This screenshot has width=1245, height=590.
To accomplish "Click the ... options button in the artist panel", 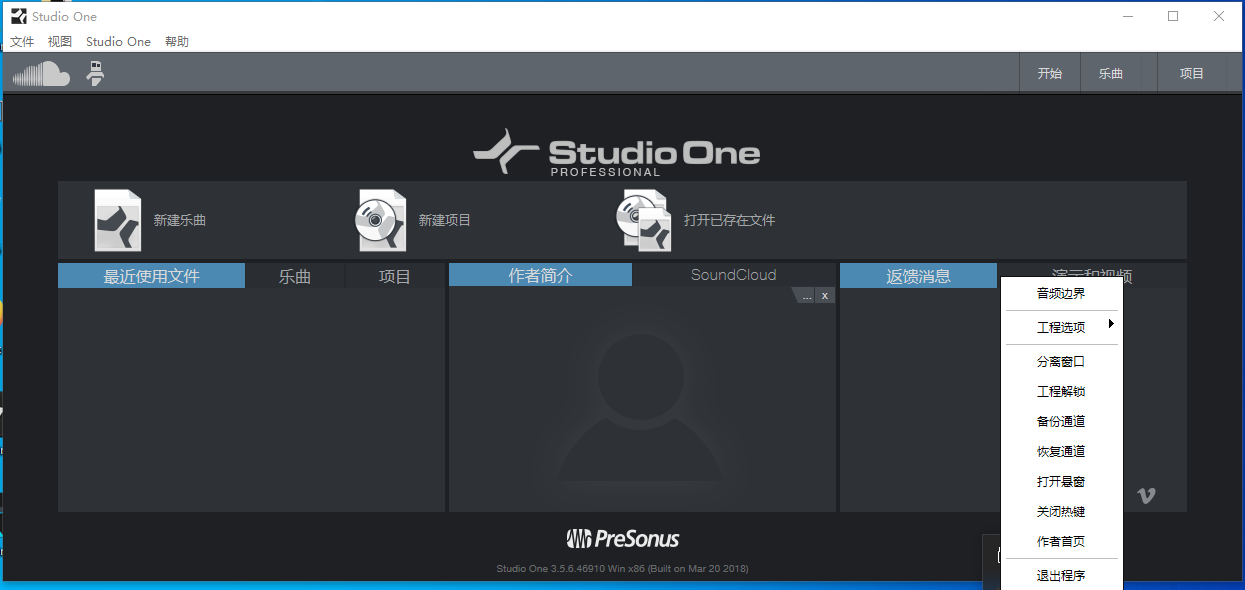I will pyautogui.click(x=807, y=295).
